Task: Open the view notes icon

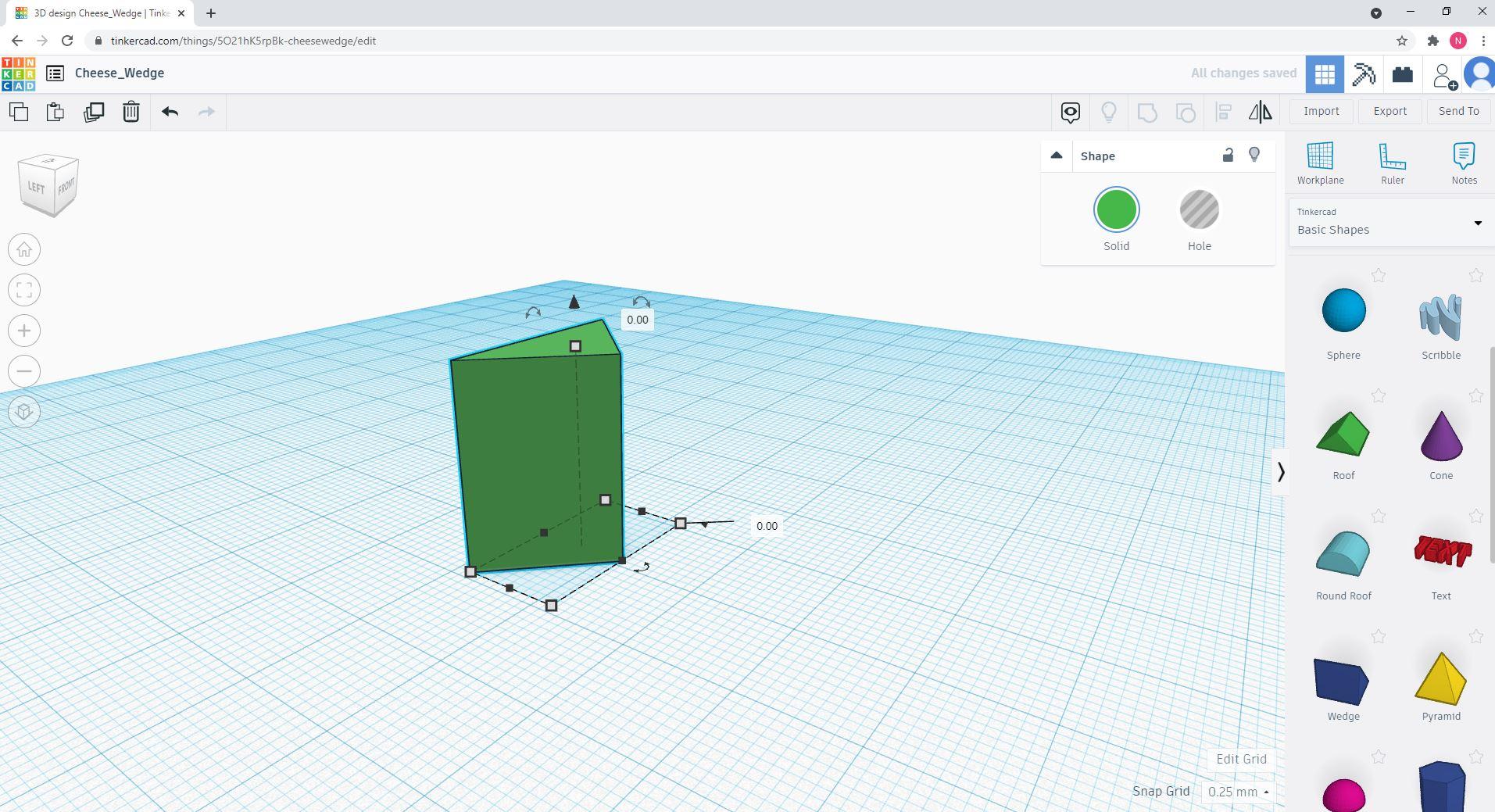Action: pos(1071,112)
